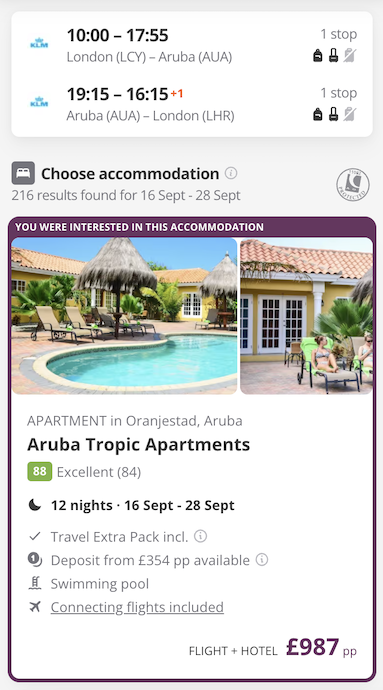Click the 88 Excellent rating badge
This screenshot has height=690, width=383.
coord(40,472)
